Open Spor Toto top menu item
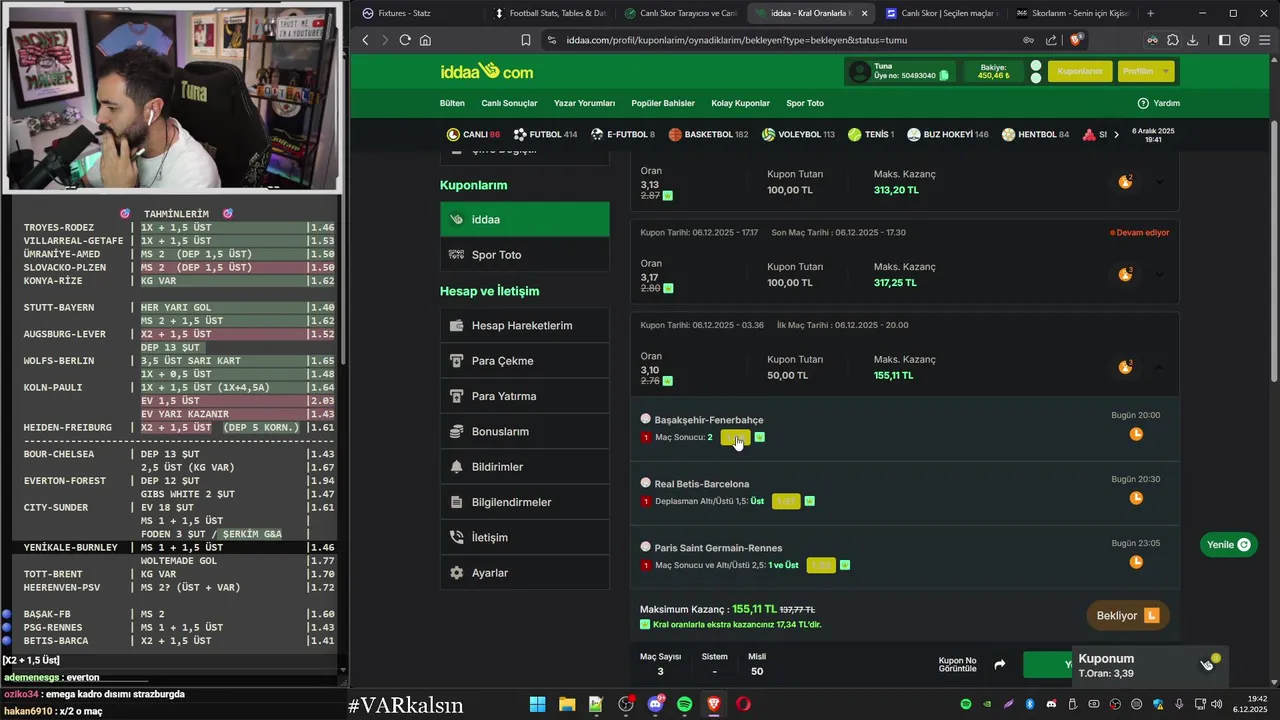Image resolution: width=1280 pixels, height=720 pixels. coord(805,103)
